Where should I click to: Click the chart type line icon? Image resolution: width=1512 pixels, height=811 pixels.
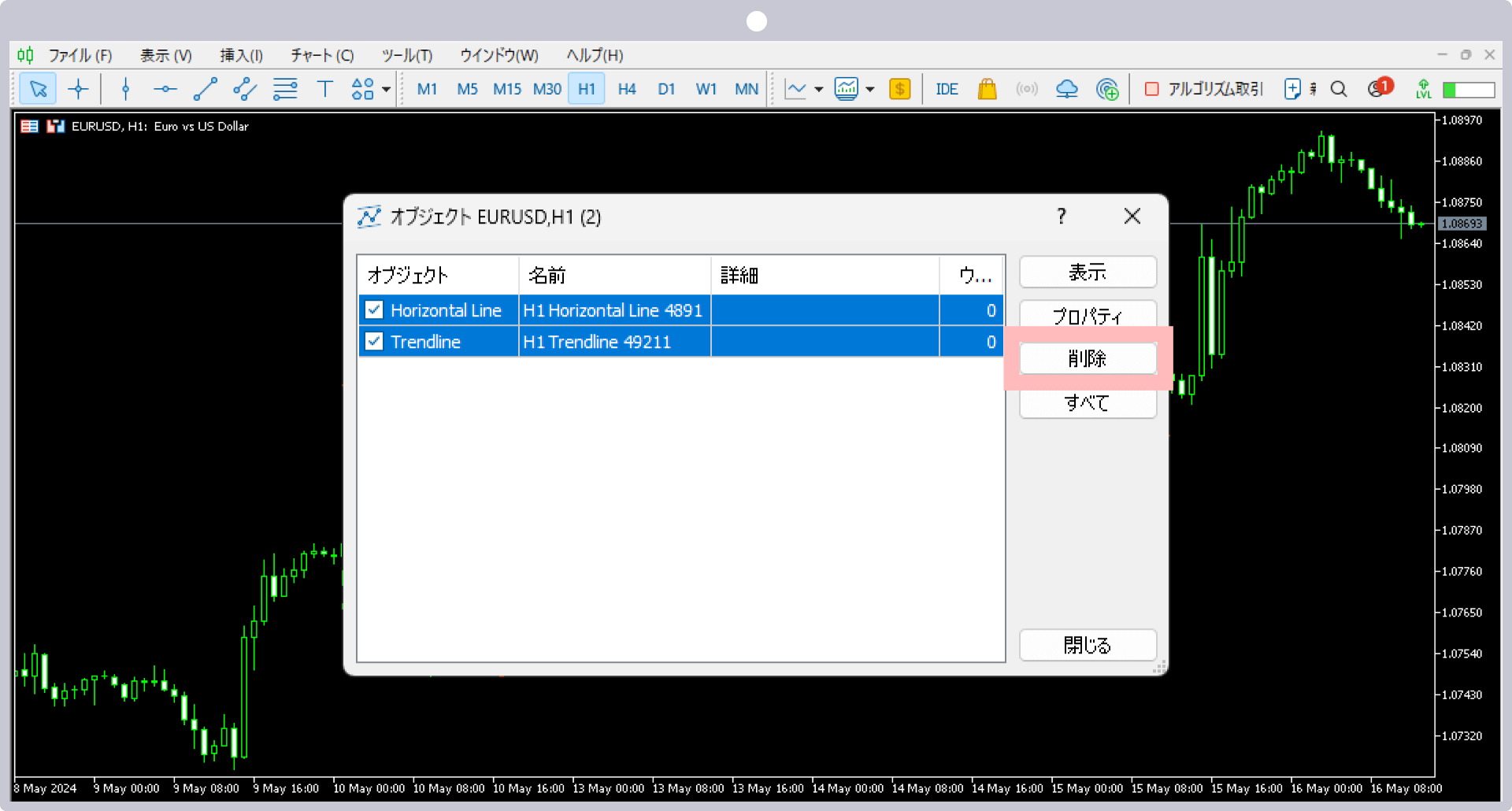pos(796,89)
